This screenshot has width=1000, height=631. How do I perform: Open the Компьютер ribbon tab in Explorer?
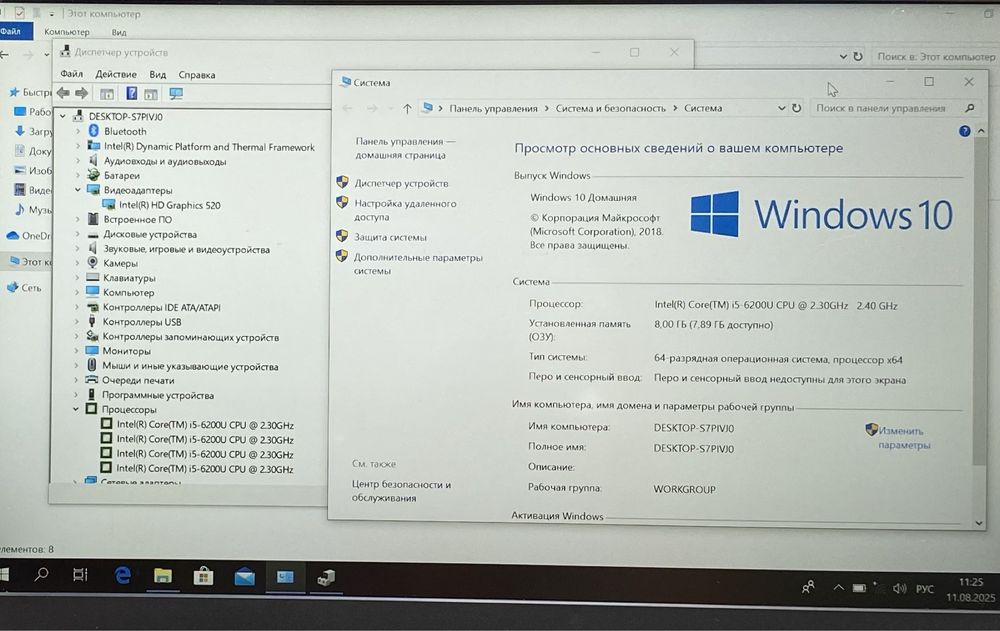click(x=67, y=32)
